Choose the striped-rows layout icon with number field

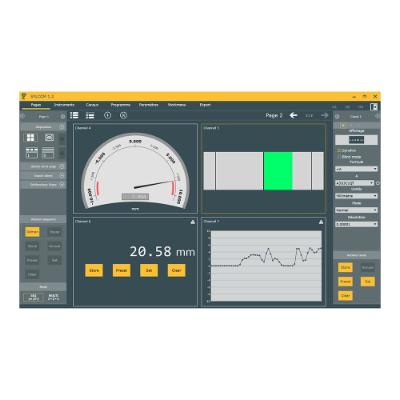pos(48,153)
